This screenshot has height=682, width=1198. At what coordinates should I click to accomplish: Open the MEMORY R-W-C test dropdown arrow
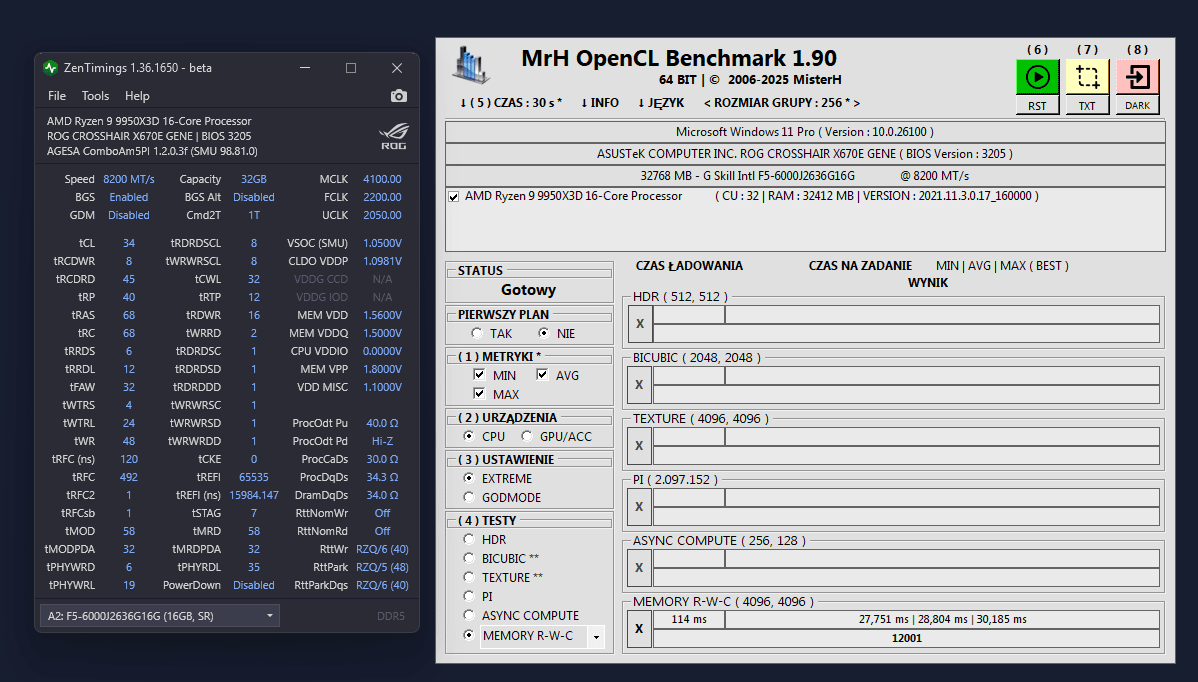pos(596,636)
